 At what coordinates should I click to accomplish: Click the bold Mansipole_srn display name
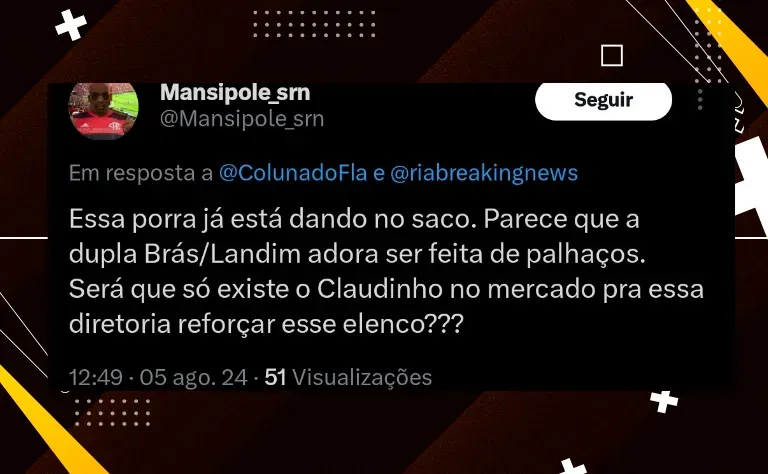235,92
